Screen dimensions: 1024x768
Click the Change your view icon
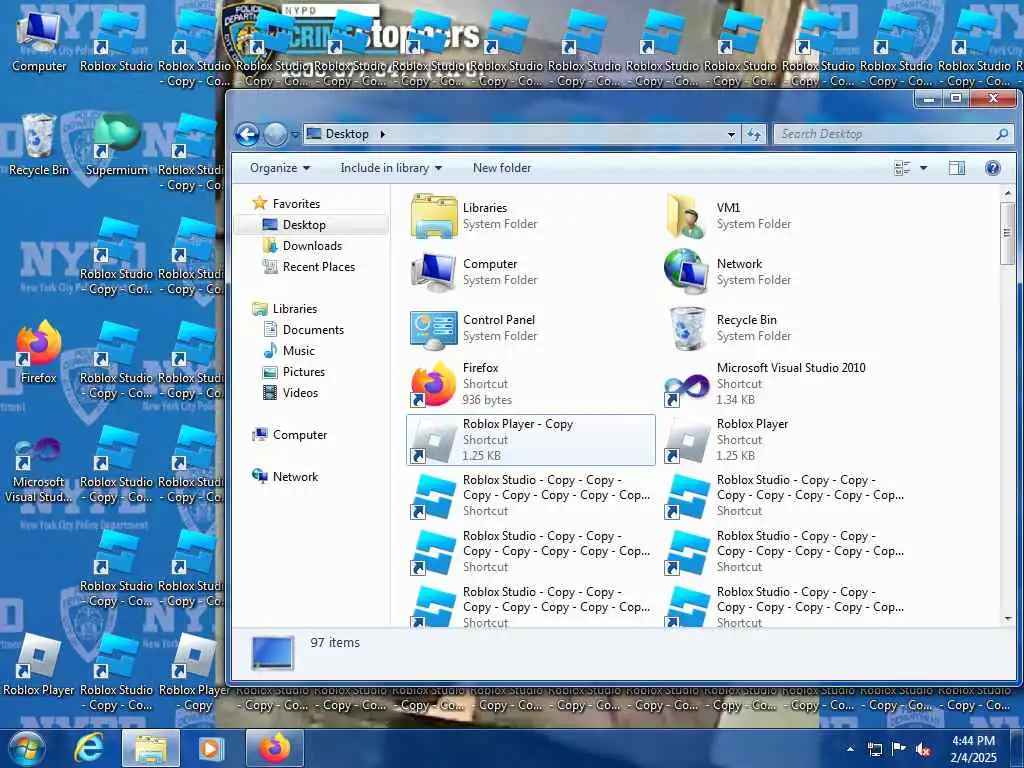902,168
